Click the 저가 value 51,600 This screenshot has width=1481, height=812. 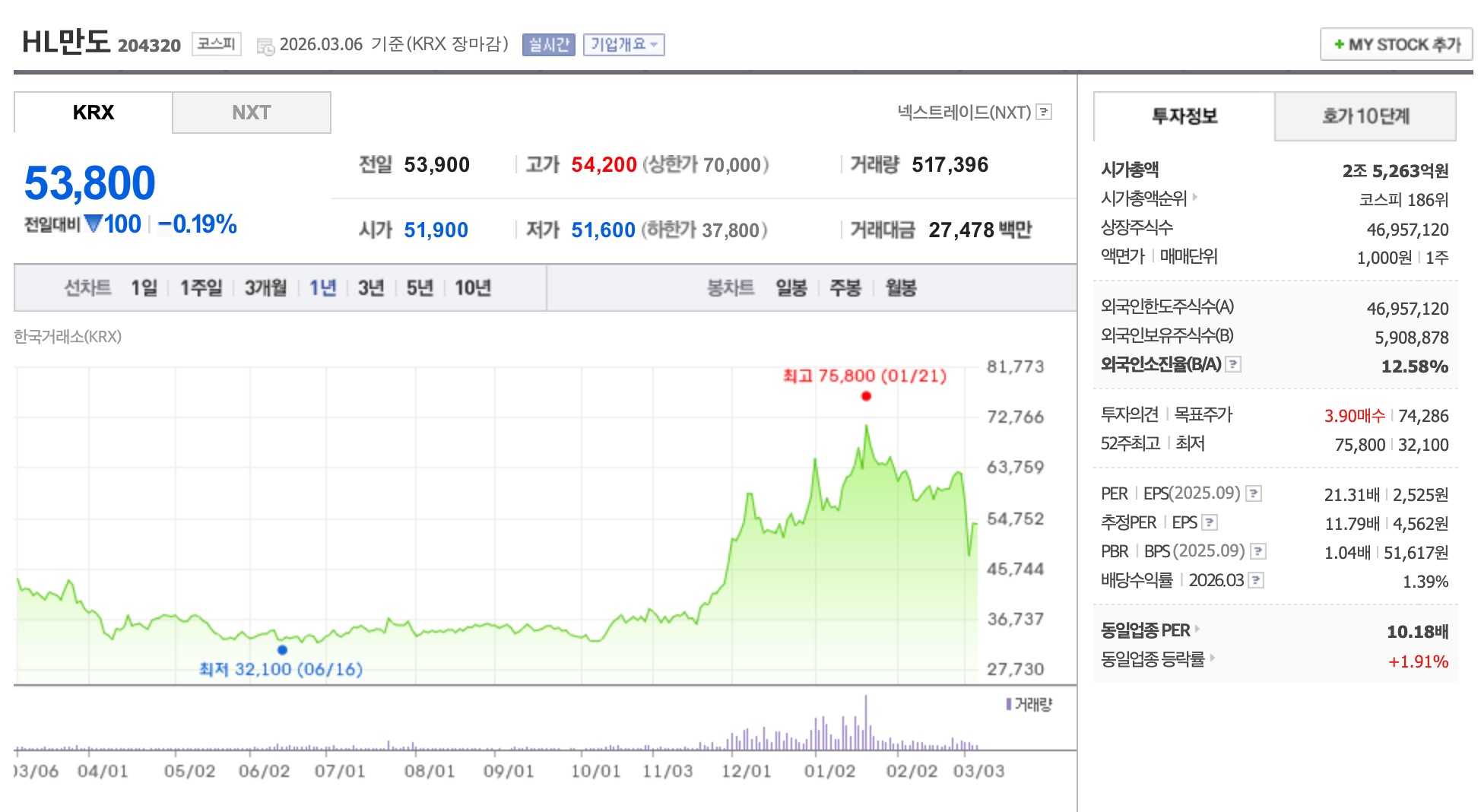[x=603, y=230]
